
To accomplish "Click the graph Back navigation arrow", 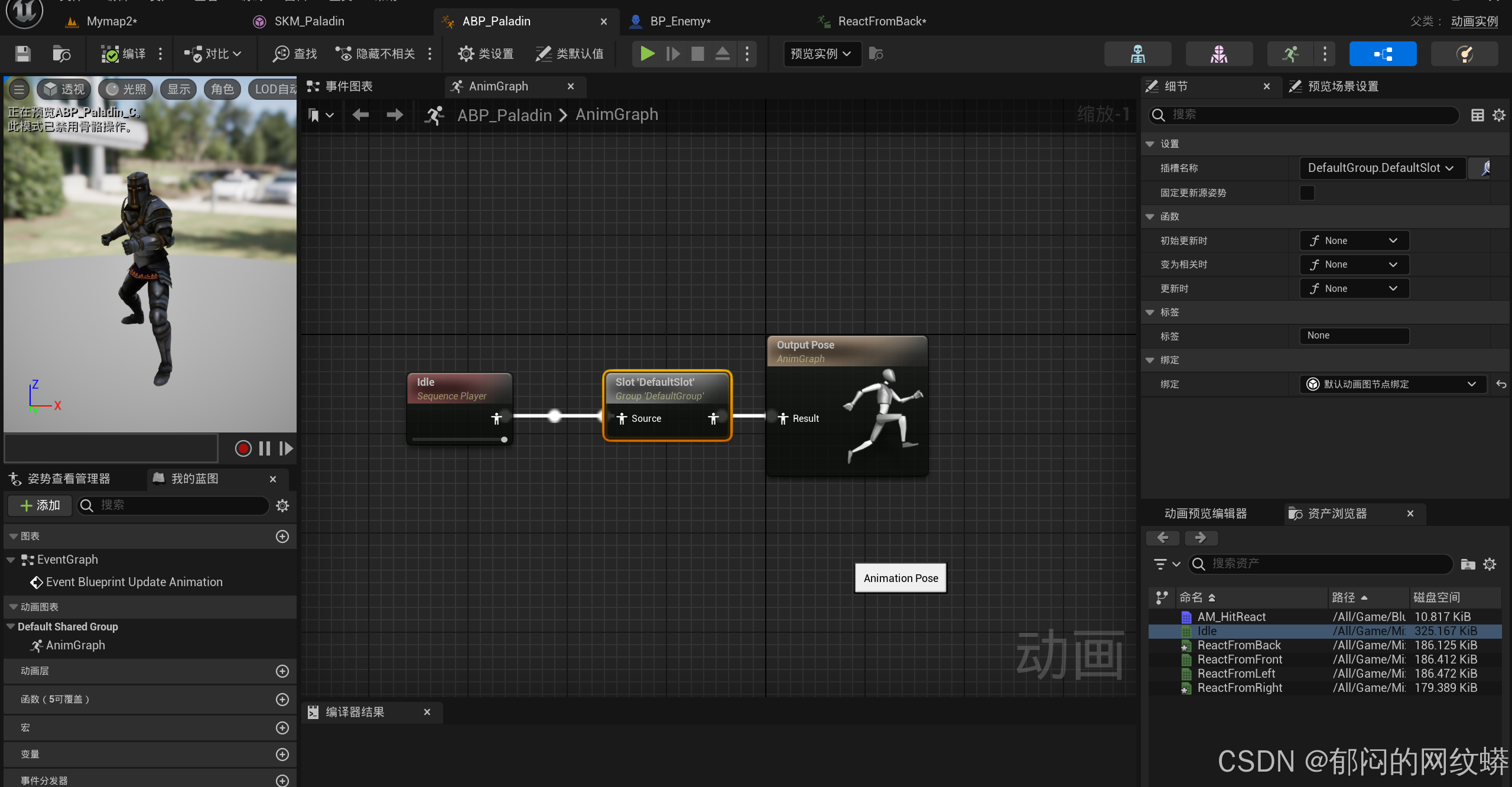I will tap(360, 115).
